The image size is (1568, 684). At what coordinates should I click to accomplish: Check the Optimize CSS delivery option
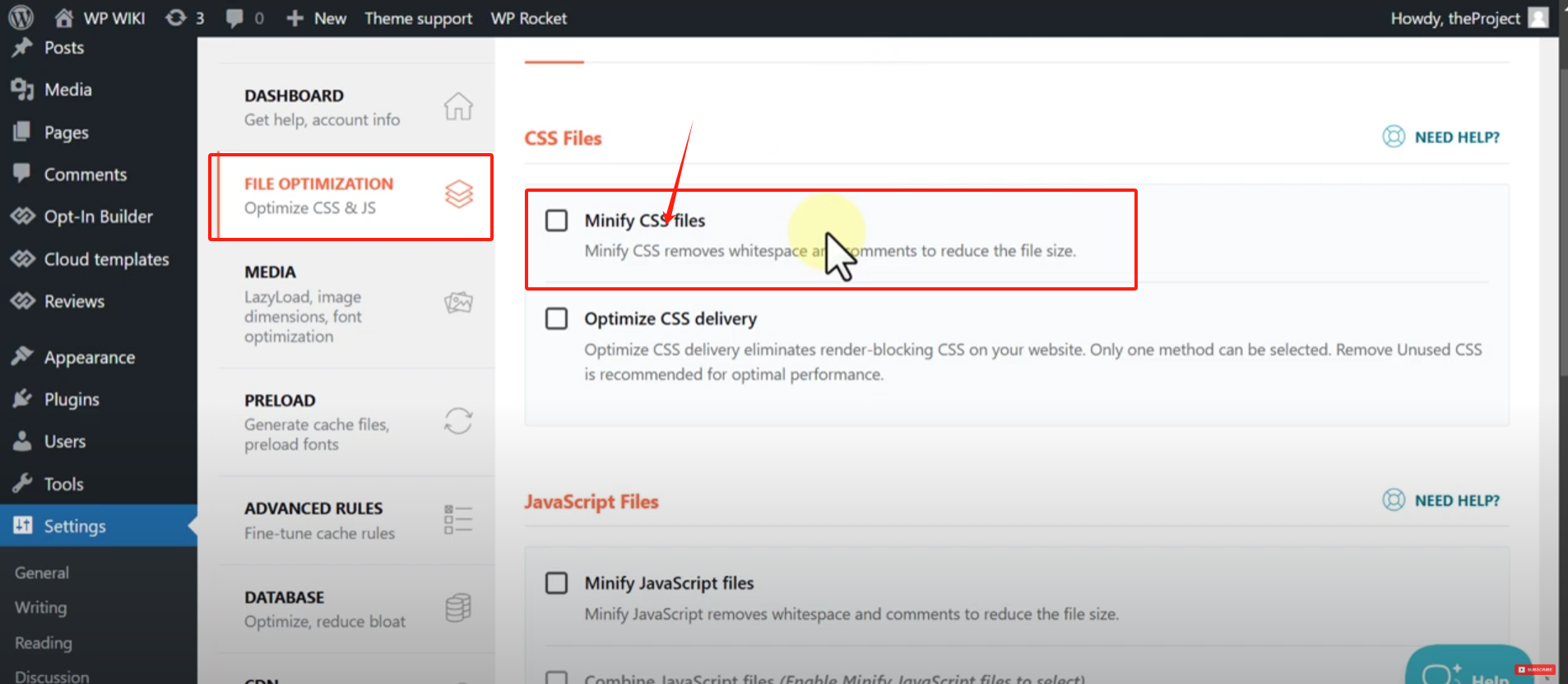[x=557, y=319]
